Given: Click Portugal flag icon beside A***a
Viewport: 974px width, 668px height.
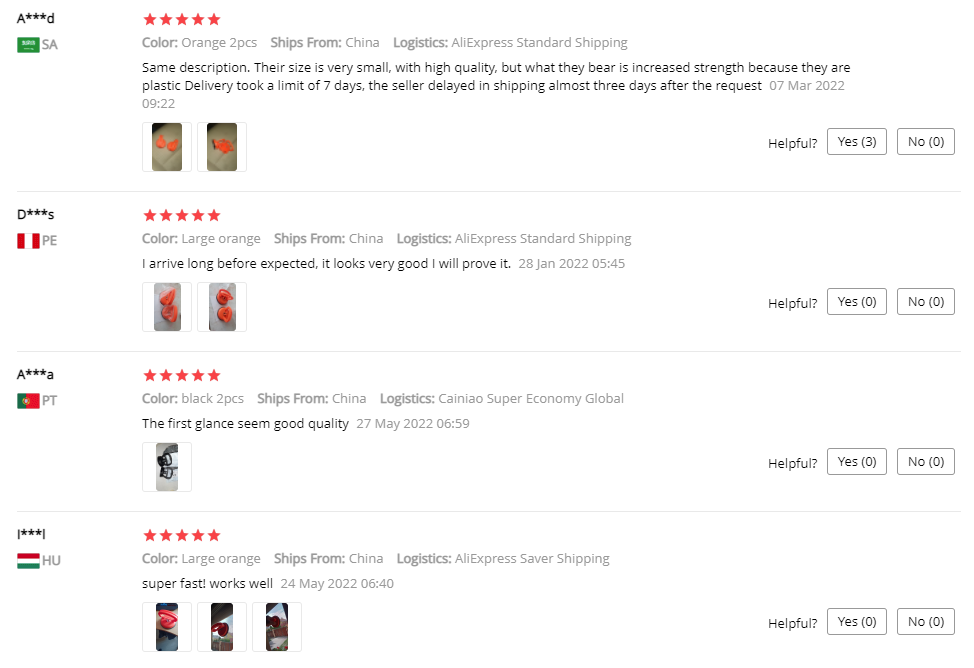Looking at the screenshot, I should tap(28, 400).
